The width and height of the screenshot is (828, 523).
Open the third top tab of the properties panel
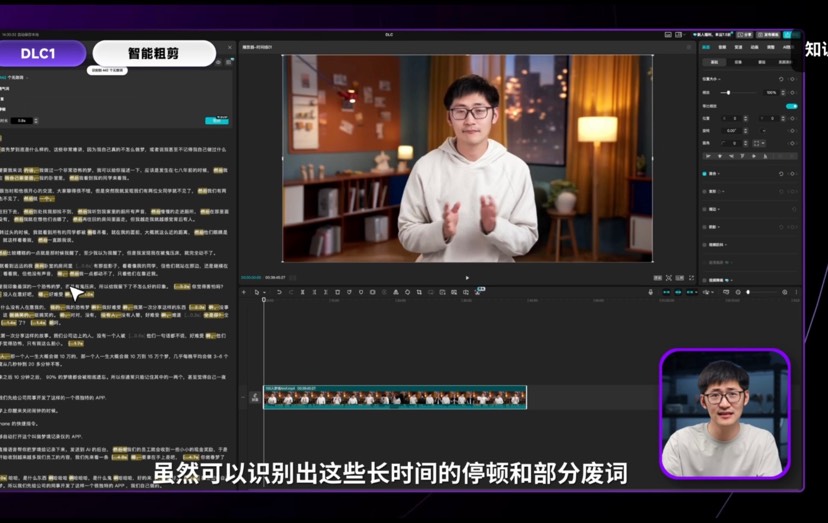pos(738,48)
